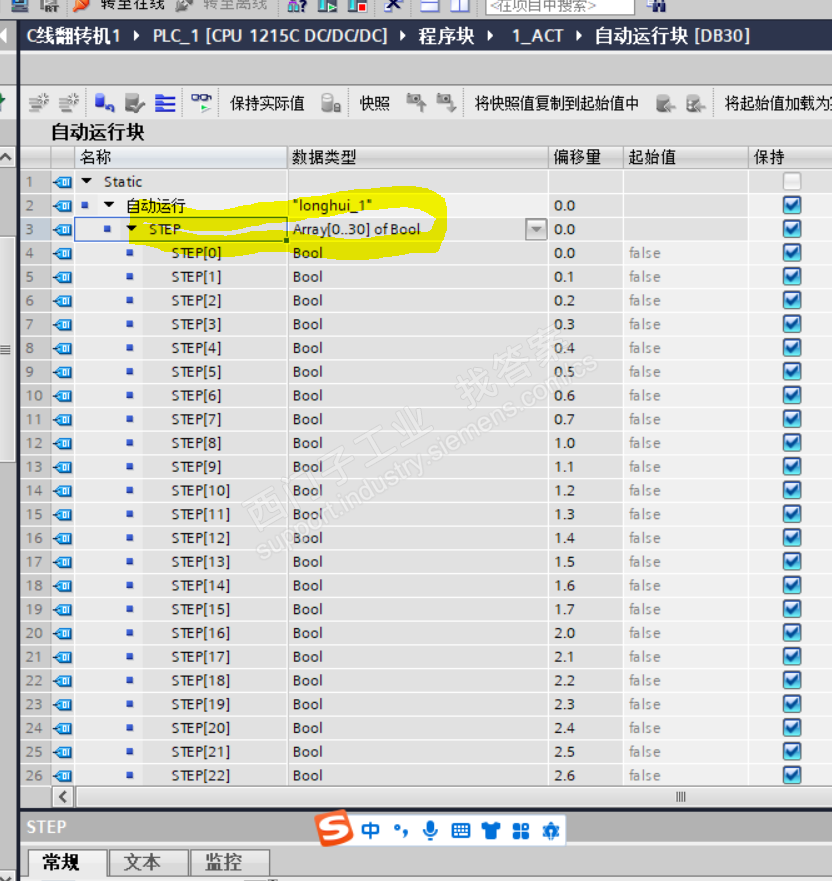This screenshot has width=832, height=881.
Task: Click the last icon on the IME bar
Action: (551, 830)
